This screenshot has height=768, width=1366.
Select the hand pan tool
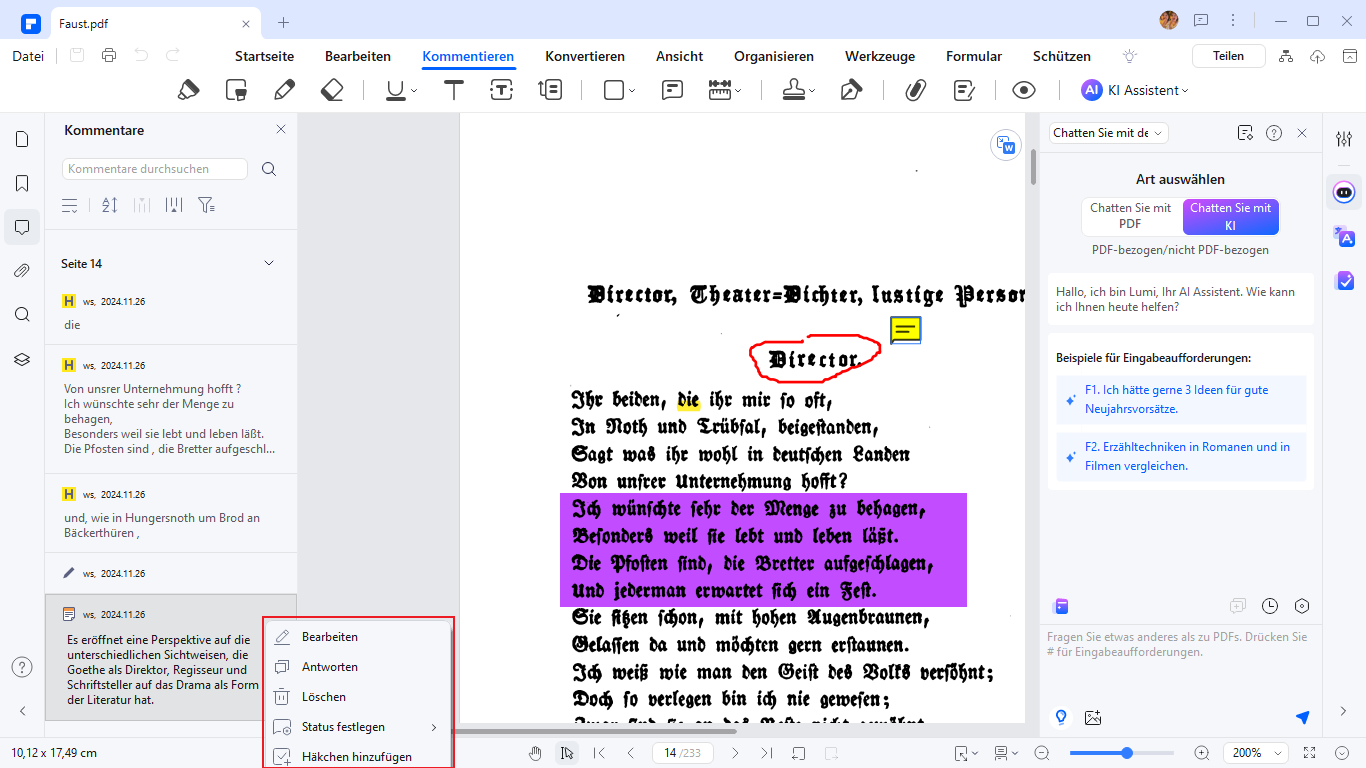tap(536, 753)
